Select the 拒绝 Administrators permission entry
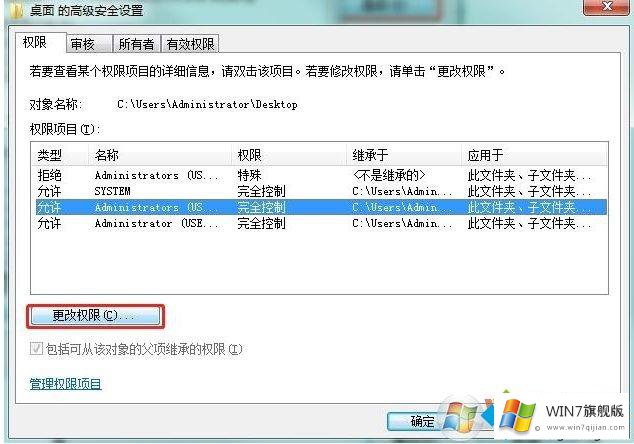This screenshot has height=444, width=634. click(x=320, y=175)
